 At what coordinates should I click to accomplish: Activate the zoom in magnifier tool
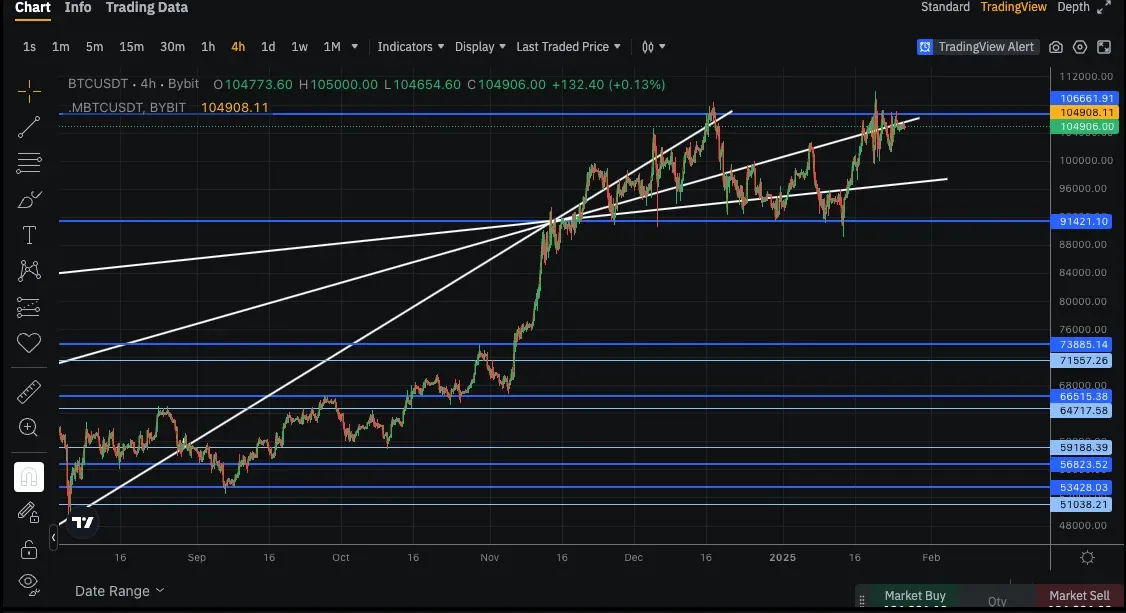[x=29, y=428]
